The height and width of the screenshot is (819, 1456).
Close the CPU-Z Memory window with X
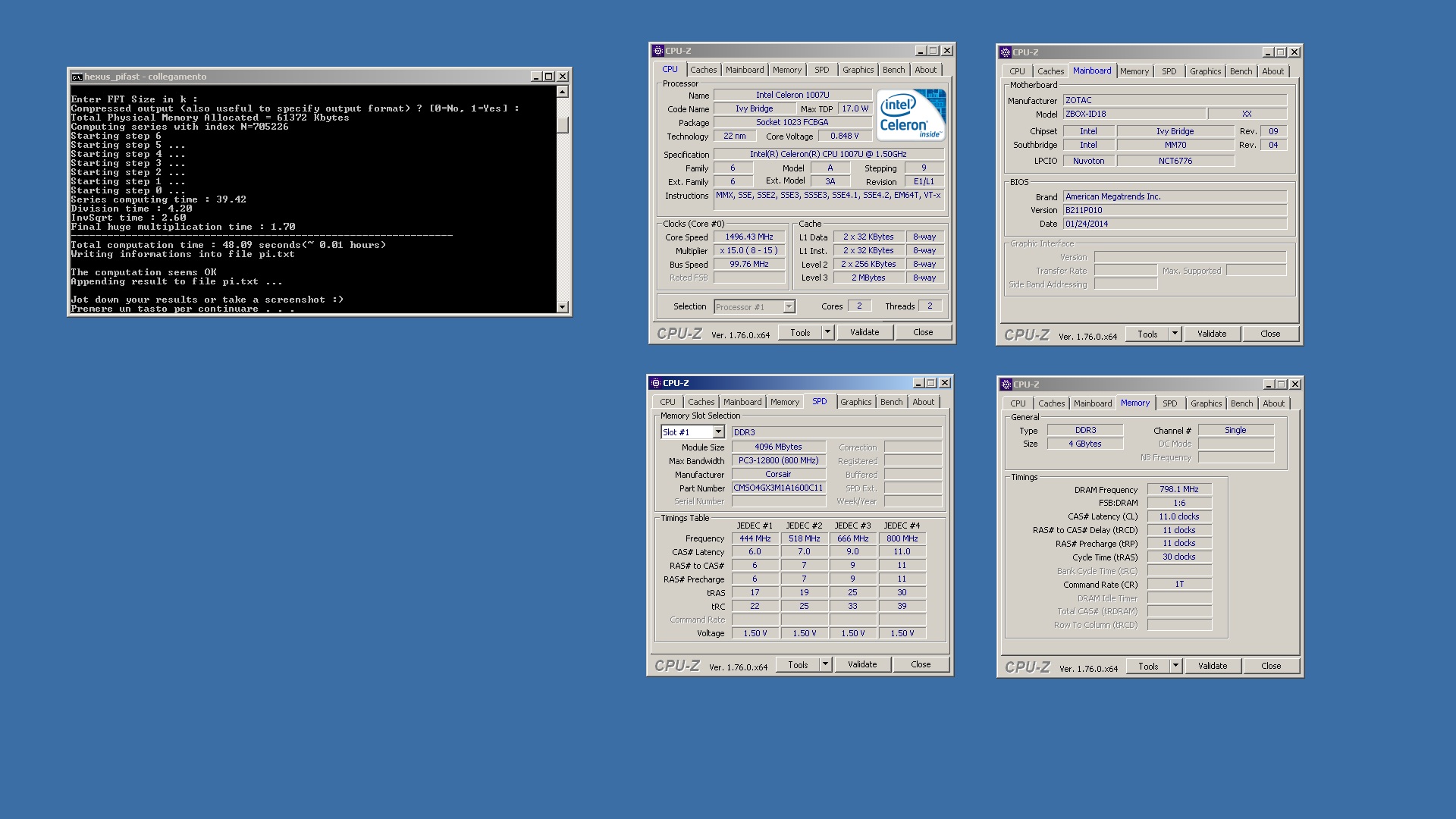[x=1295, y=384]
